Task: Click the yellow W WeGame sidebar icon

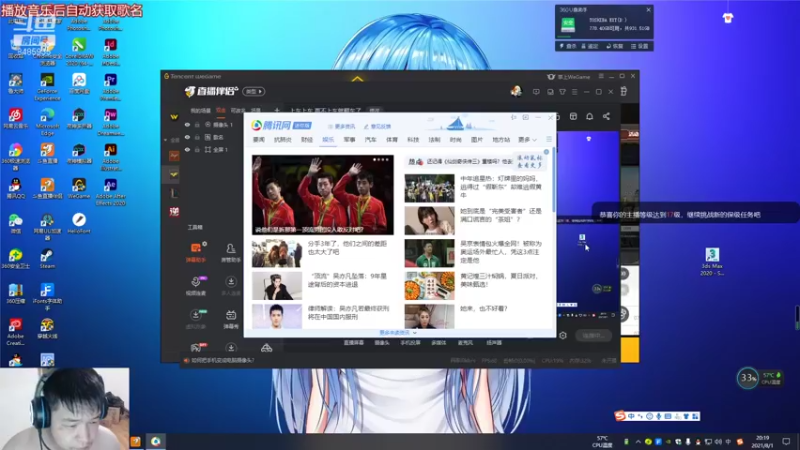Action: click(174, 117)
